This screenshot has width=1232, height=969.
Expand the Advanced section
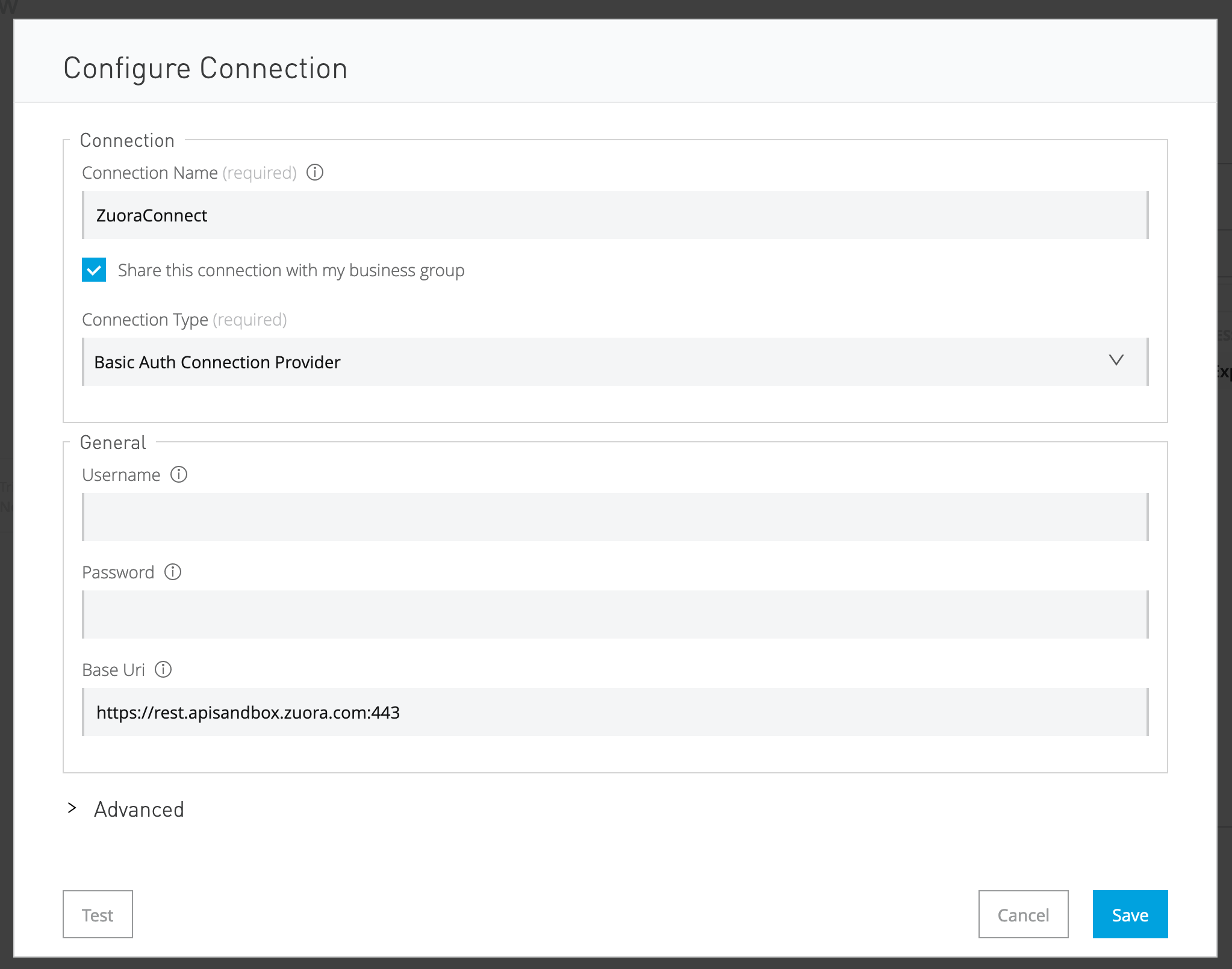pyautogui.click(x=72, y=808)
